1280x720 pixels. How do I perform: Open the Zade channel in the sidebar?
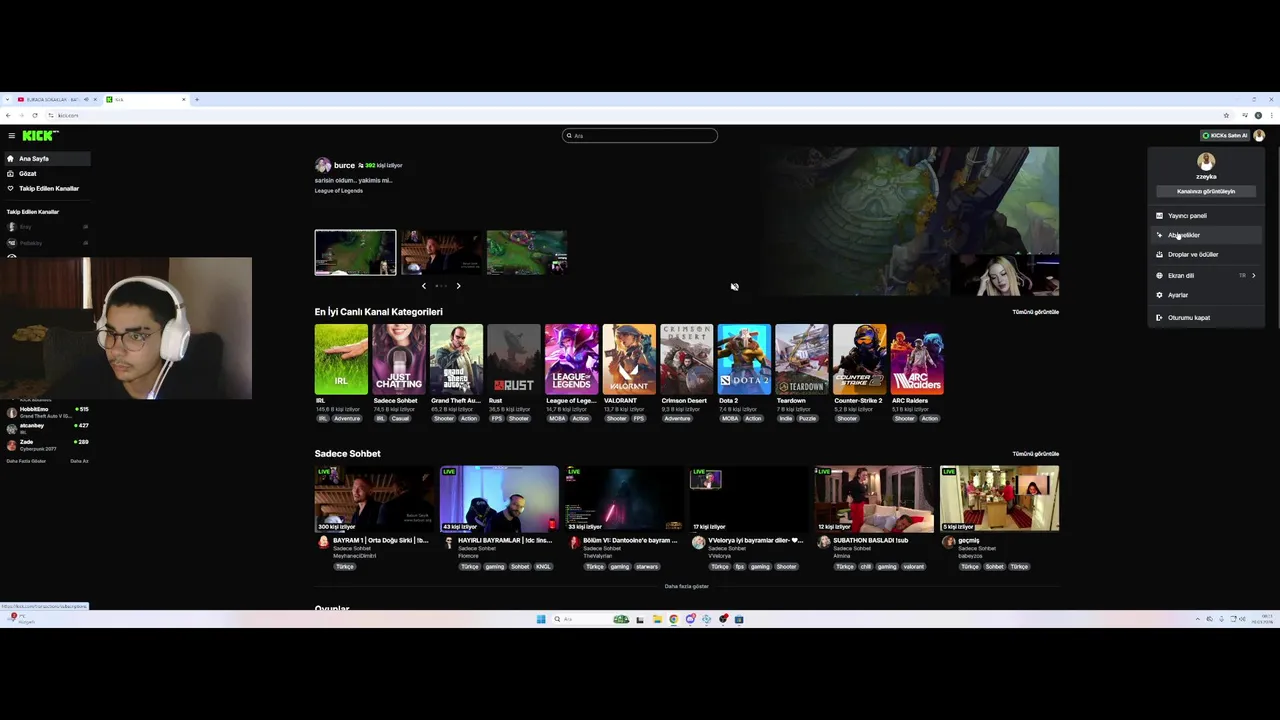(x=47, y=444)
